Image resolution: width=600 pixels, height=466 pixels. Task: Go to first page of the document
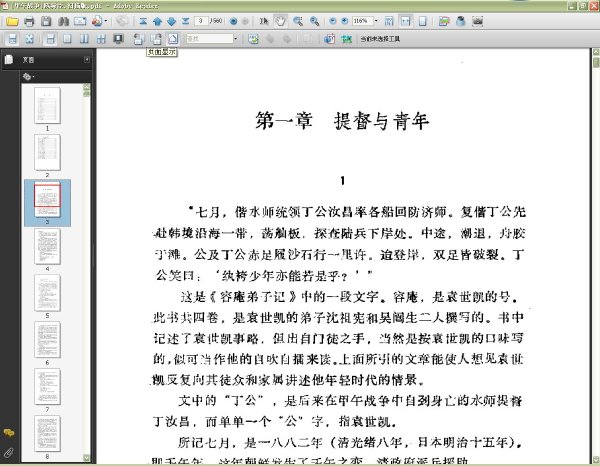point(143,21)
